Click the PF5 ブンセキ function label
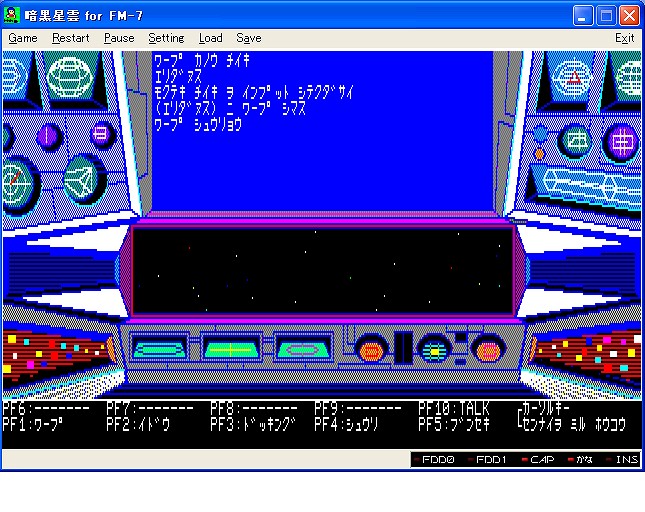 click(454, 424)
